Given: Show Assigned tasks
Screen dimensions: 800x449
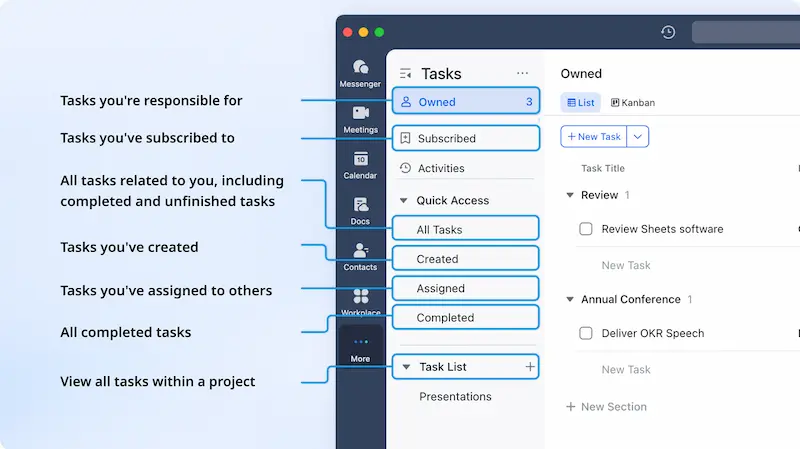Looking at the screenshot, I should [x=466, y=288].
